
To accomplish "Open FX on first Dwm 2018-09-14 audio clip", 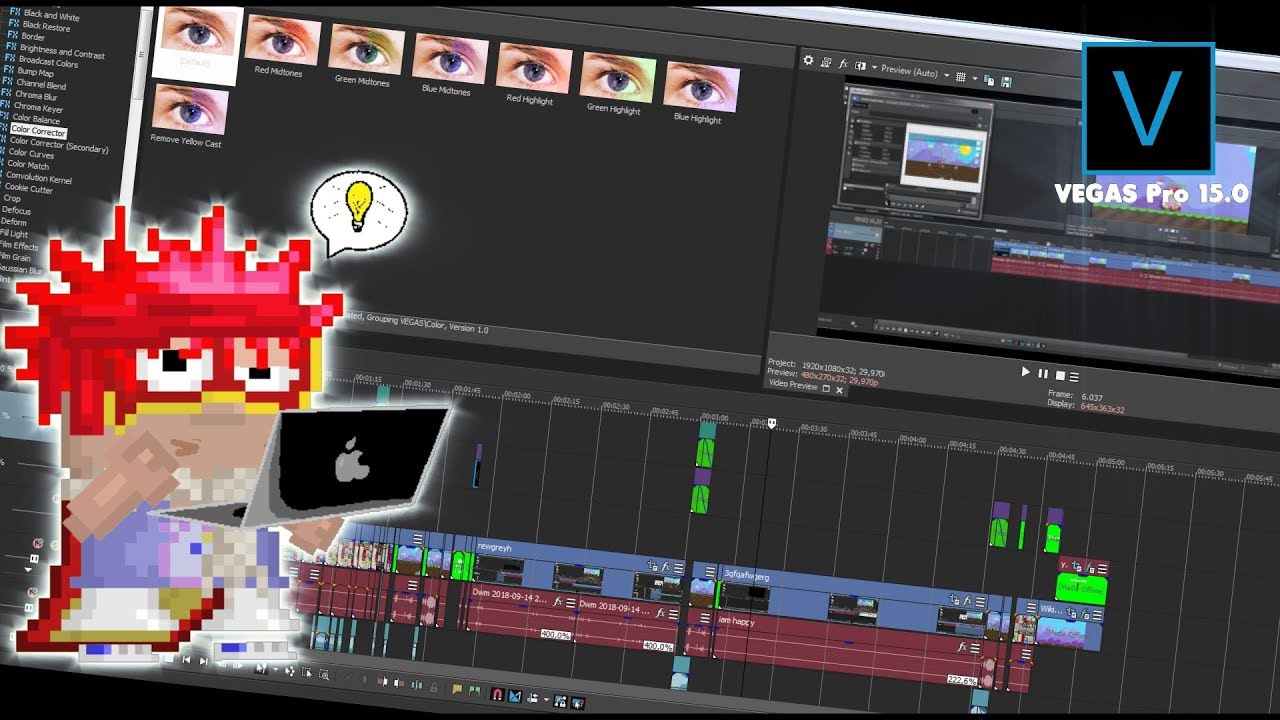I will coord(559,603).
